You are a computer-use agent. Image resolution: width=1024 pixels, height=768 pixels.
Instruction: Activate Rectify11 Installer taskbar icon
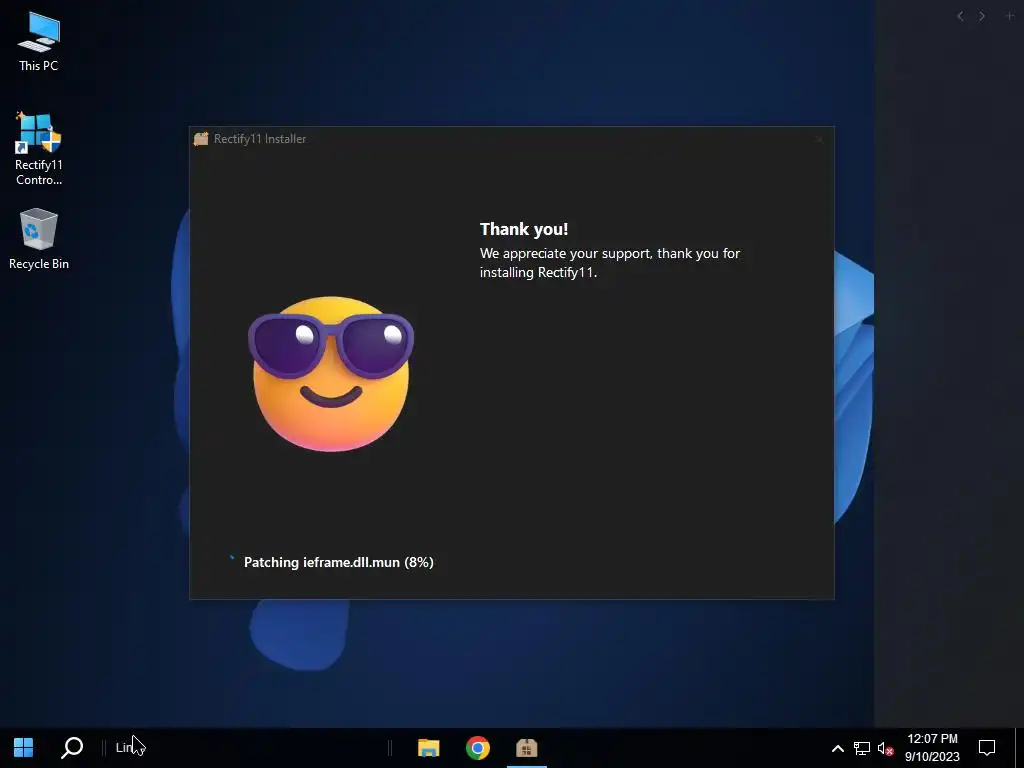tap(526, 748)
